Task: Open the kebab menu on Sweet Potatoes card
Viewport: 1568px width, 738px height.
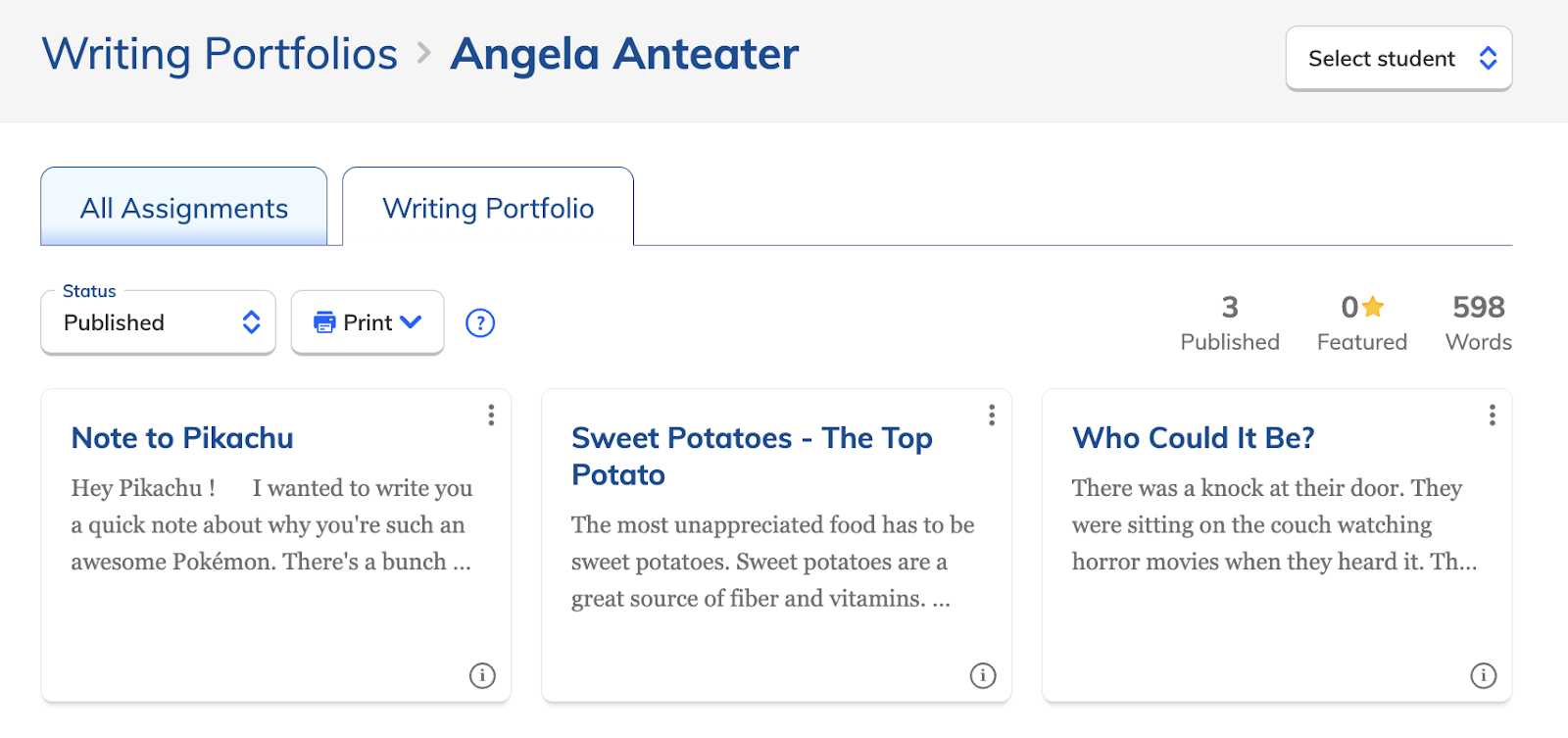Action: [x=991, y=416]
